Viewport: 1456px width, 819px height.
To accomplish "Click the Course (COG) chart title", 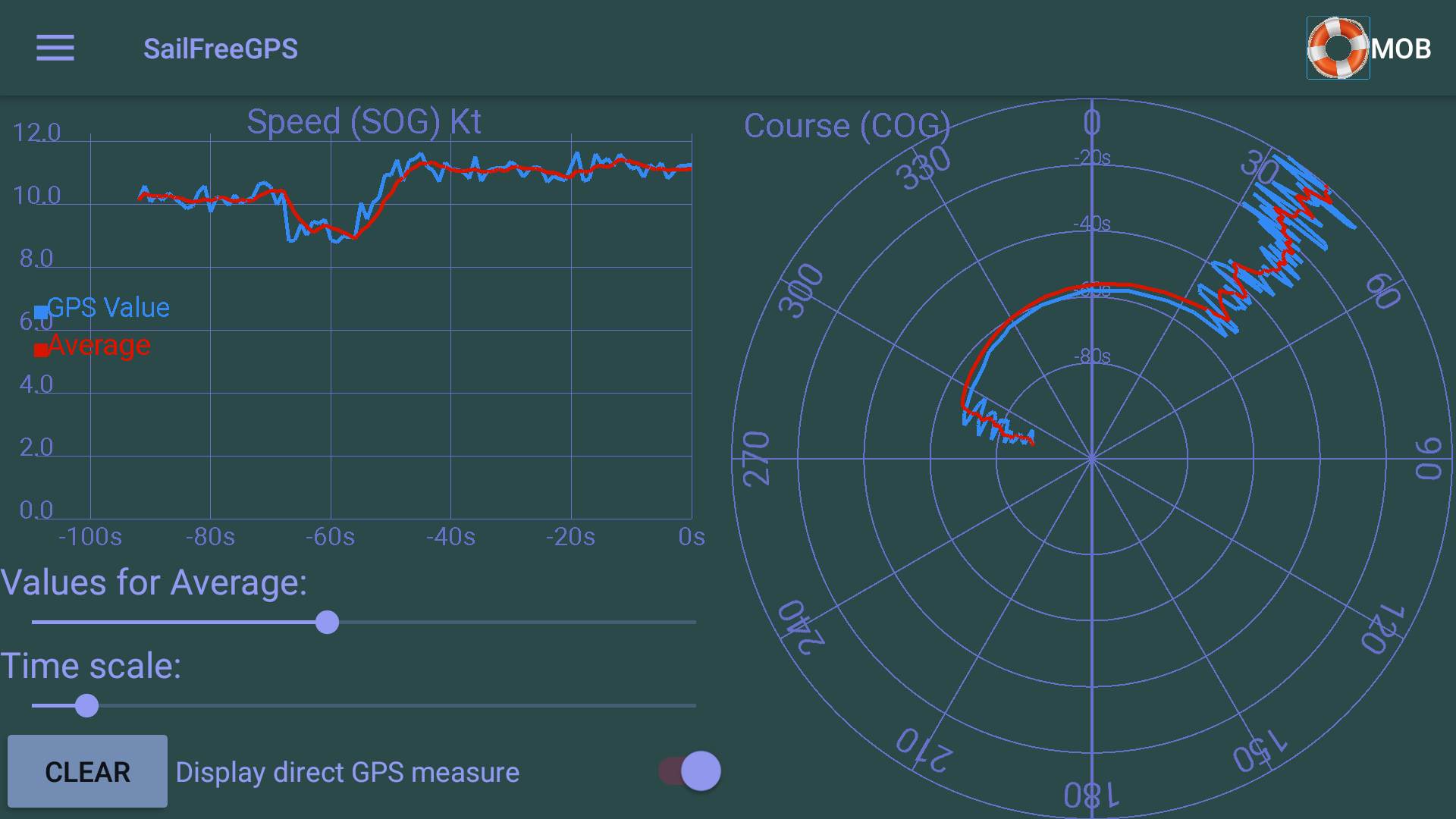I will click(x=846, y=126).
